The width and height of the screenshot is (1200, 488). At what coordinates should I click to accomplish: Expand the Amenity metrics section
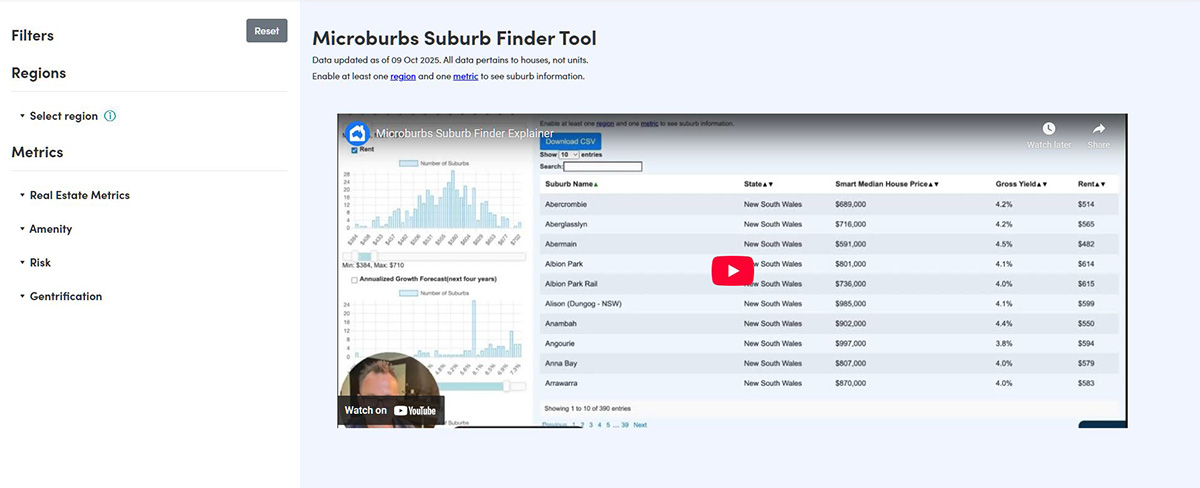[46, 229]
